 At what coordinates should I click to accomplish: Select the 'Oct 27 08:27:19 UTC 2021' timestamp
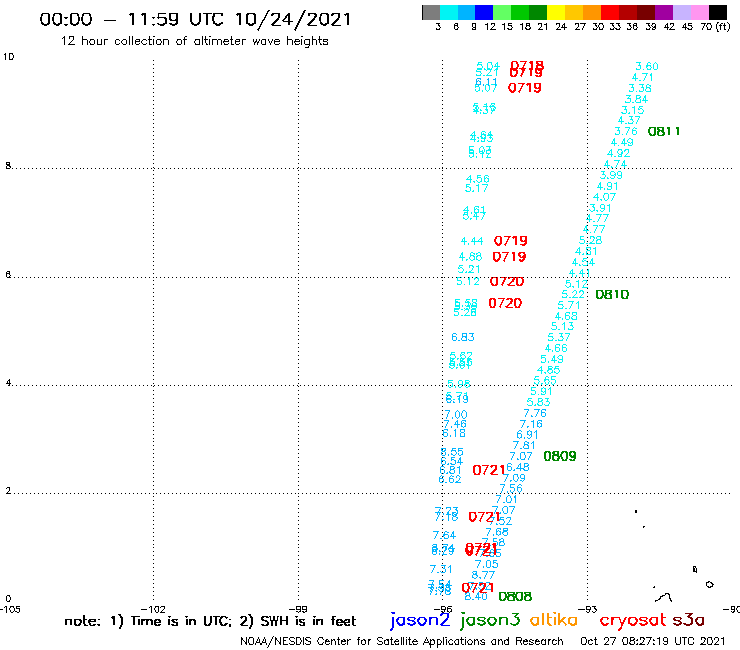pos(653,641)
